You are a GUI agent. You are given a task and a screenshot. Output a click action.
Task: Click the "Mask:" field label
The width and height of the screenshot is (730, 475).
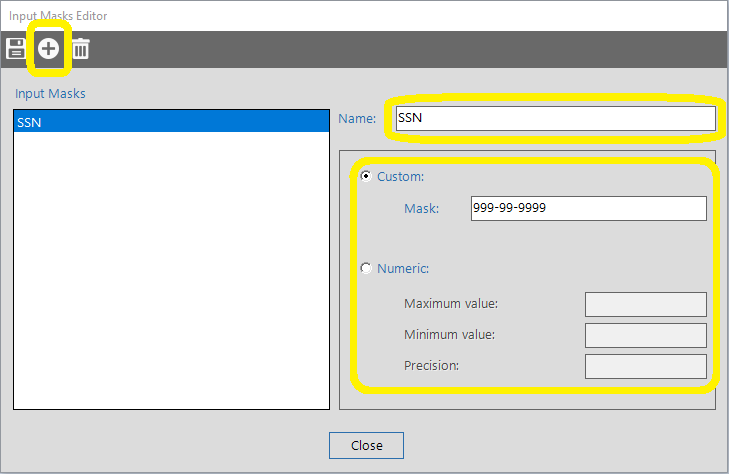pyautogui.click(x=421, y=208)
